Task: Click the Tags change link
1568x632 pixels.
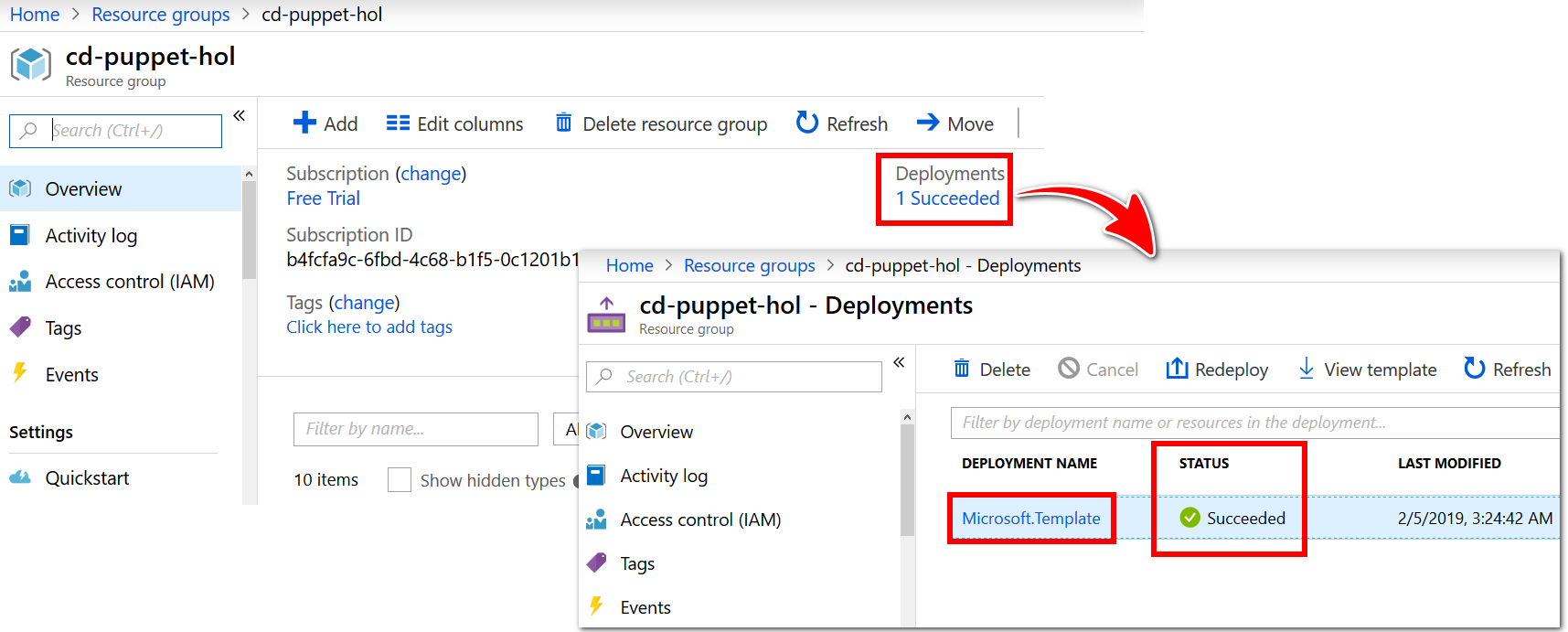Action: coord(364,303)
